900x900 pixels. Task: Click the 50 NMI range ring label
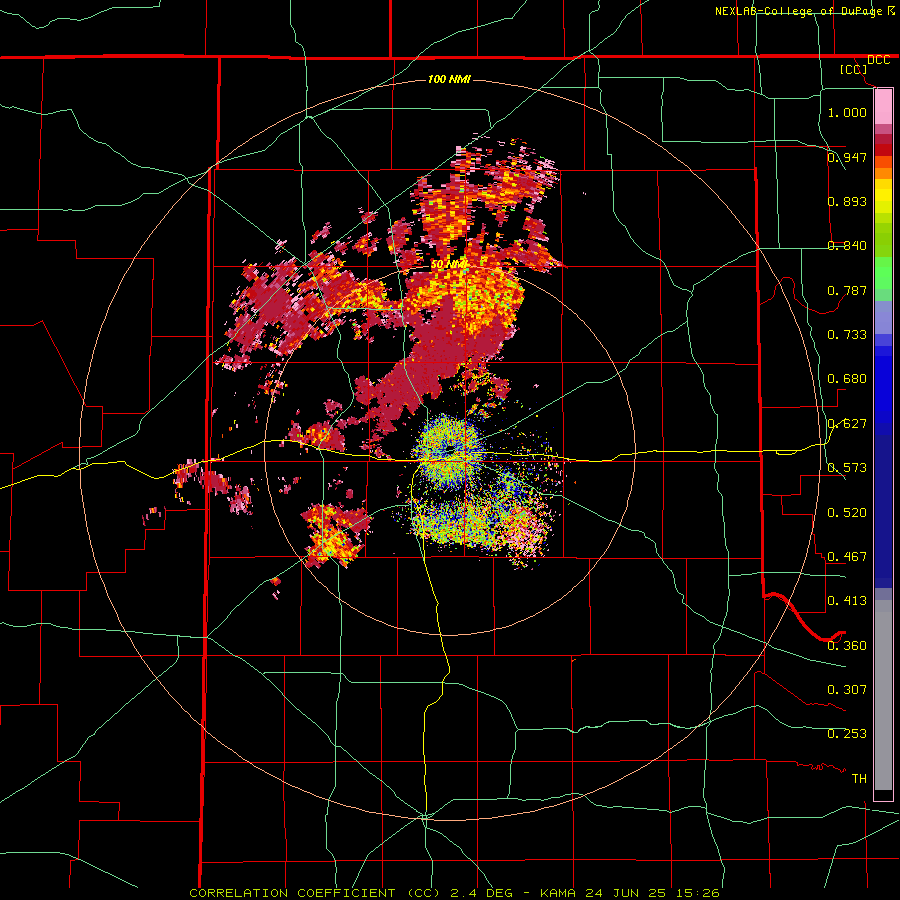pos(449,265)
